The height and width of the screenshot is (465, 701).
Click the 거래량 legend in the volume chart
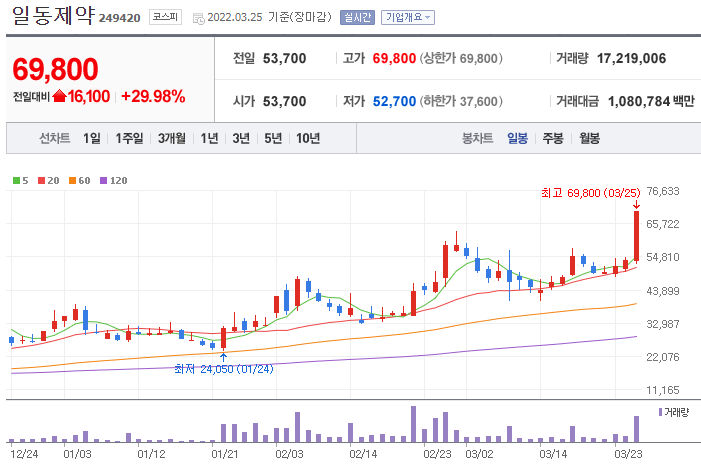click(x=674, y=412)
